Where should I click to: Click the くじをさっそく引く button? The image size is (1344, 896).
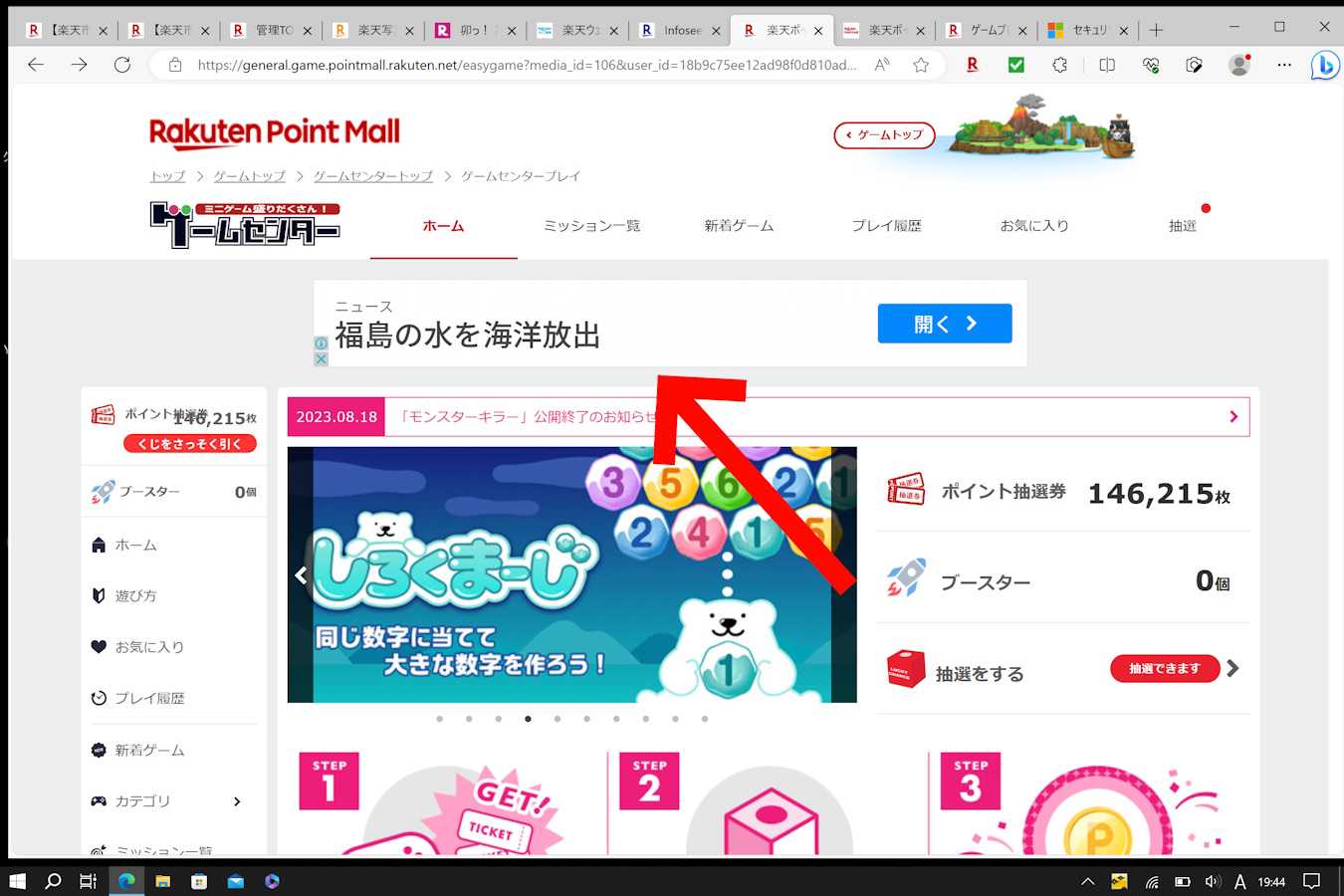click(x=190, y=444)
